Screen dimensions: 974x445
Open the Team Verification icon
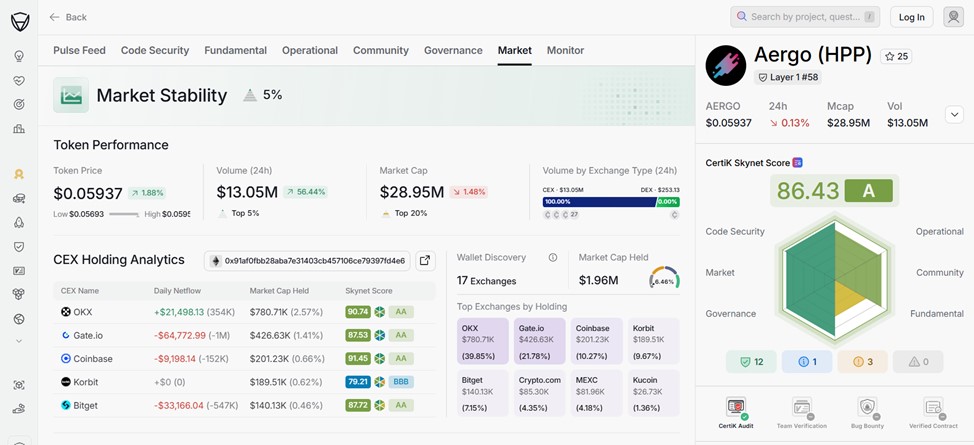pyautogui.click(x=801, y=408)
